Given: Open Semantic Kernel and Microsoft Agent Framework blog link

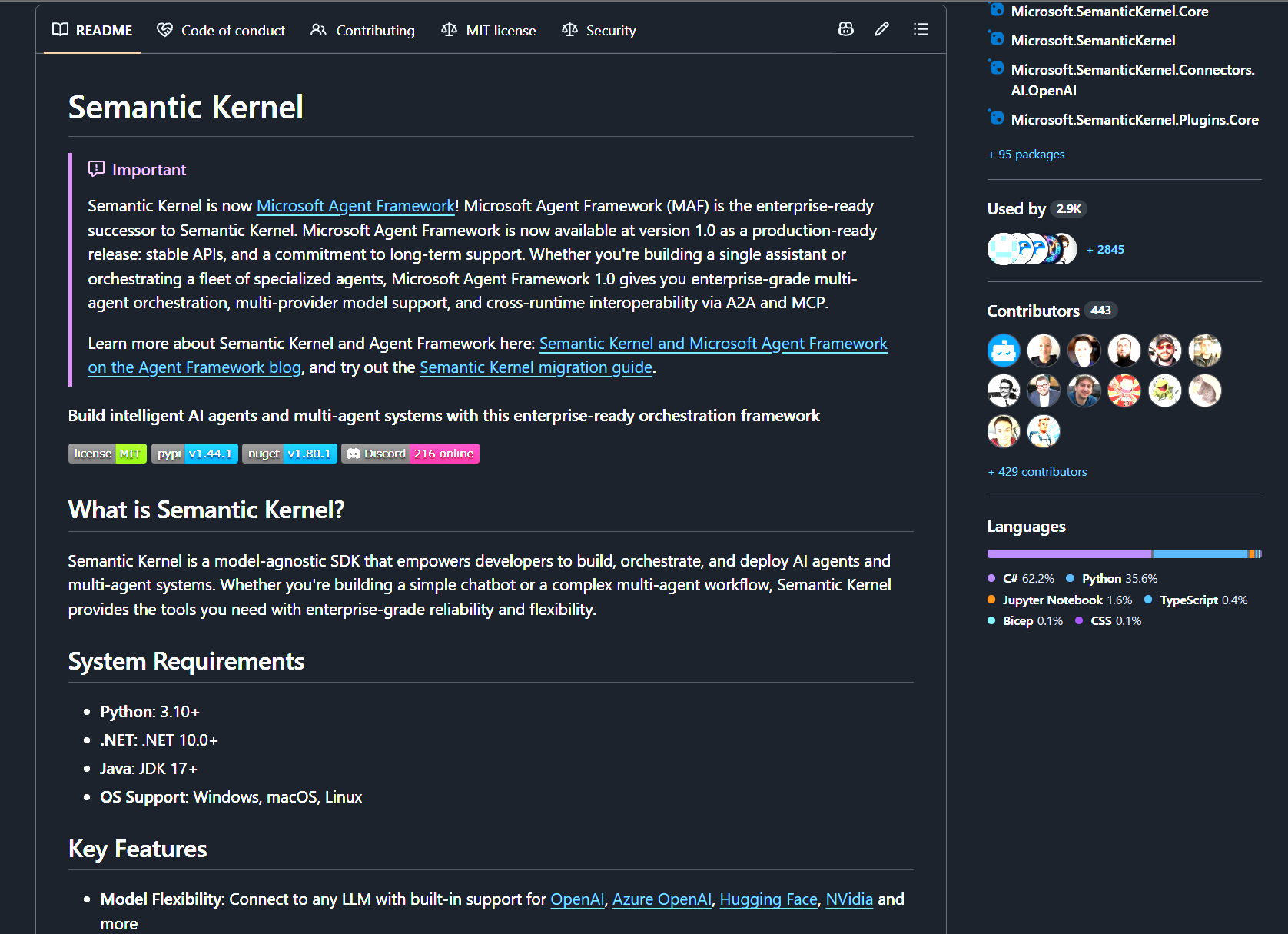Looking at the screenshot, I should click(713, 344).
